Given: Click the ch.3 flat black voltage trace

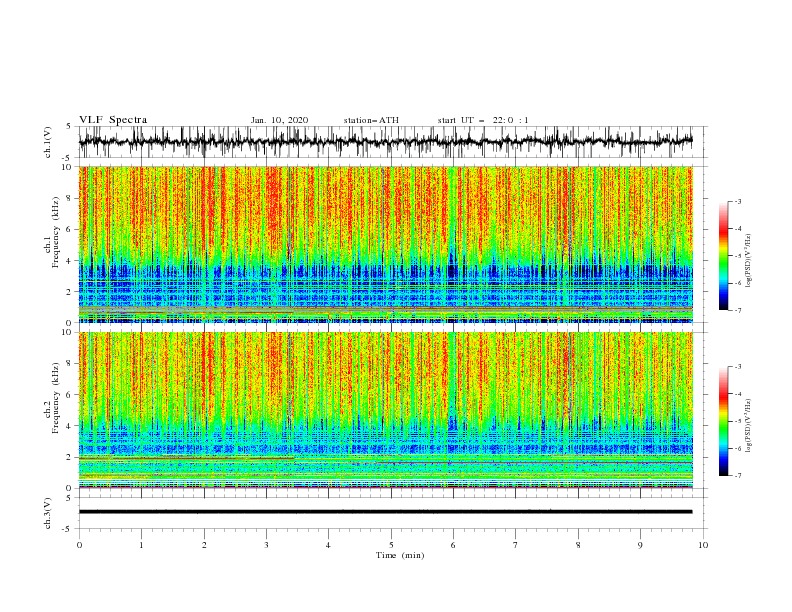Looking at the screenshot, I should pyautogui.click(x=385, y=512).
